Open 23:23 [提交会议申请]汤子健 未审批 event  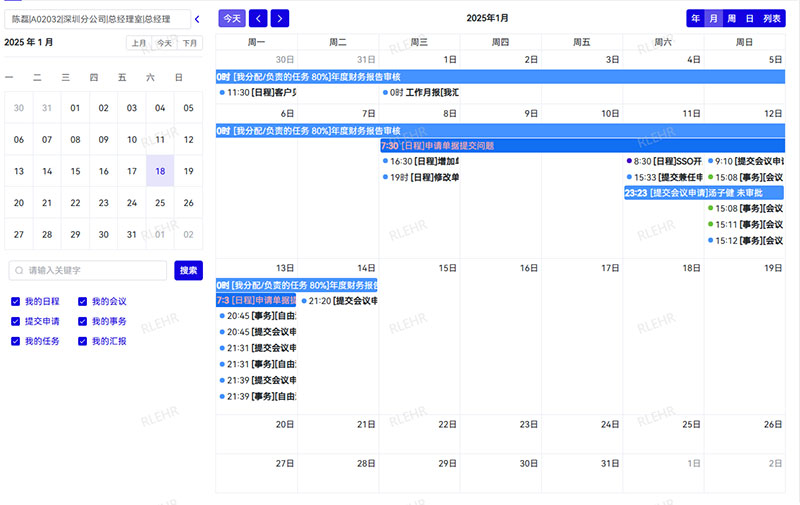704,193
